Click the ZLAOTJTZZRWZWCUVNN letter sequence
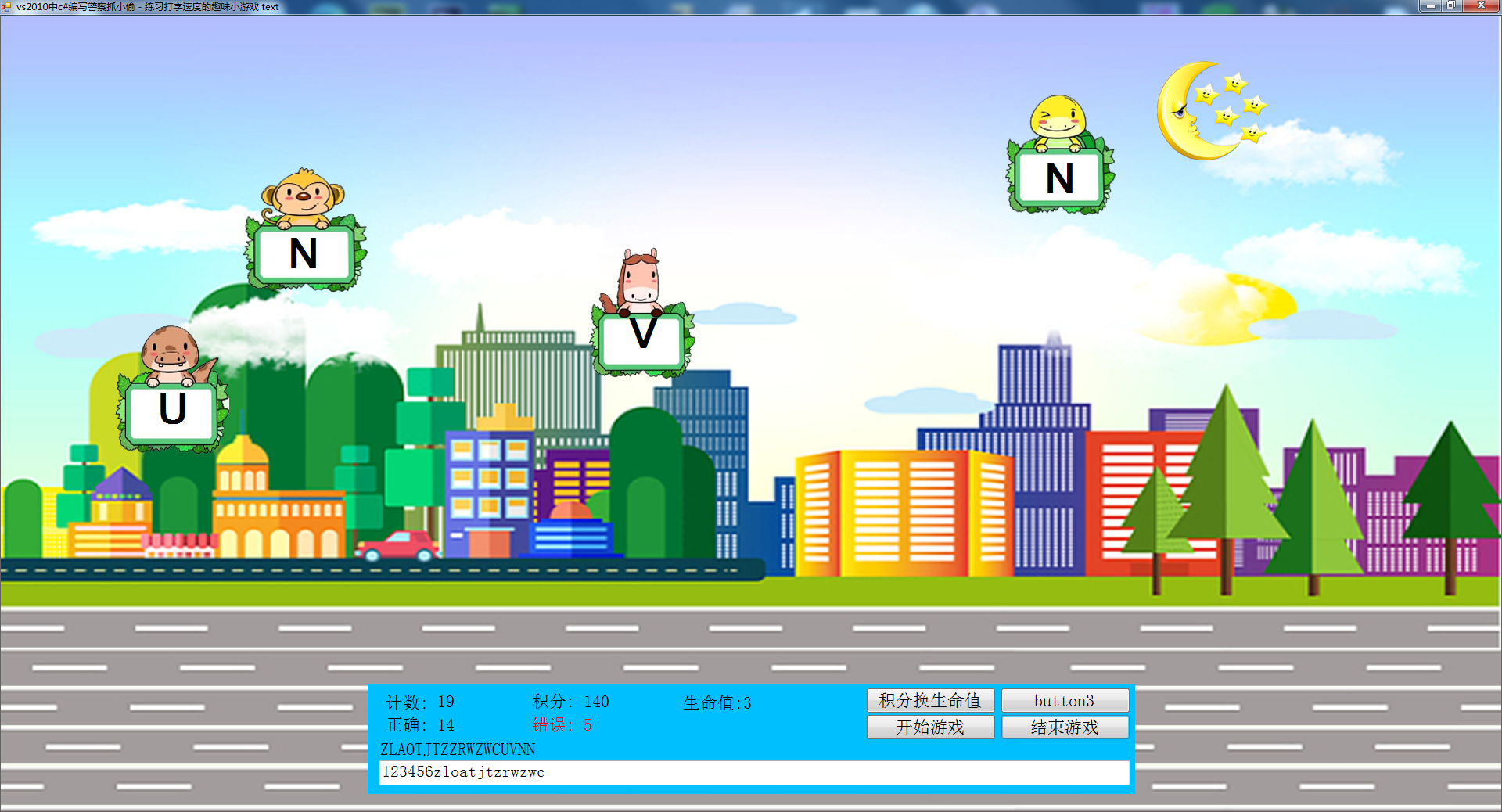The image size is (1502, 812). pyautogui.click(x=458, y=749)
